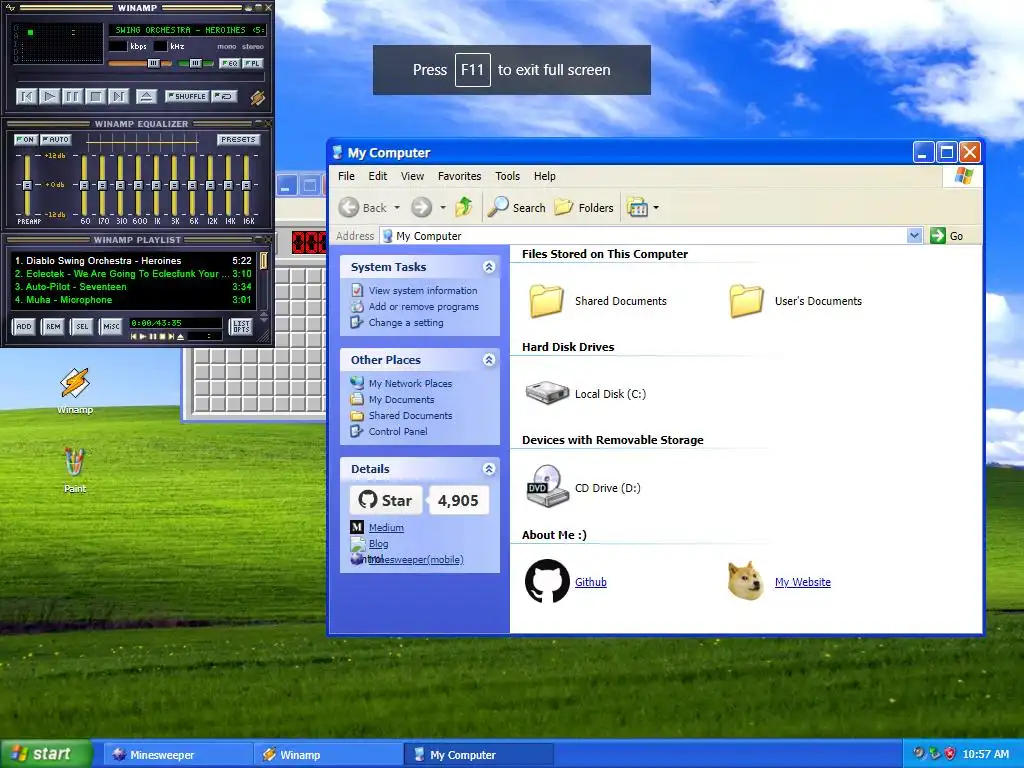Click the Search toolbar button
This screenshot has width=1024, height=768.
[x=517, y=208]
